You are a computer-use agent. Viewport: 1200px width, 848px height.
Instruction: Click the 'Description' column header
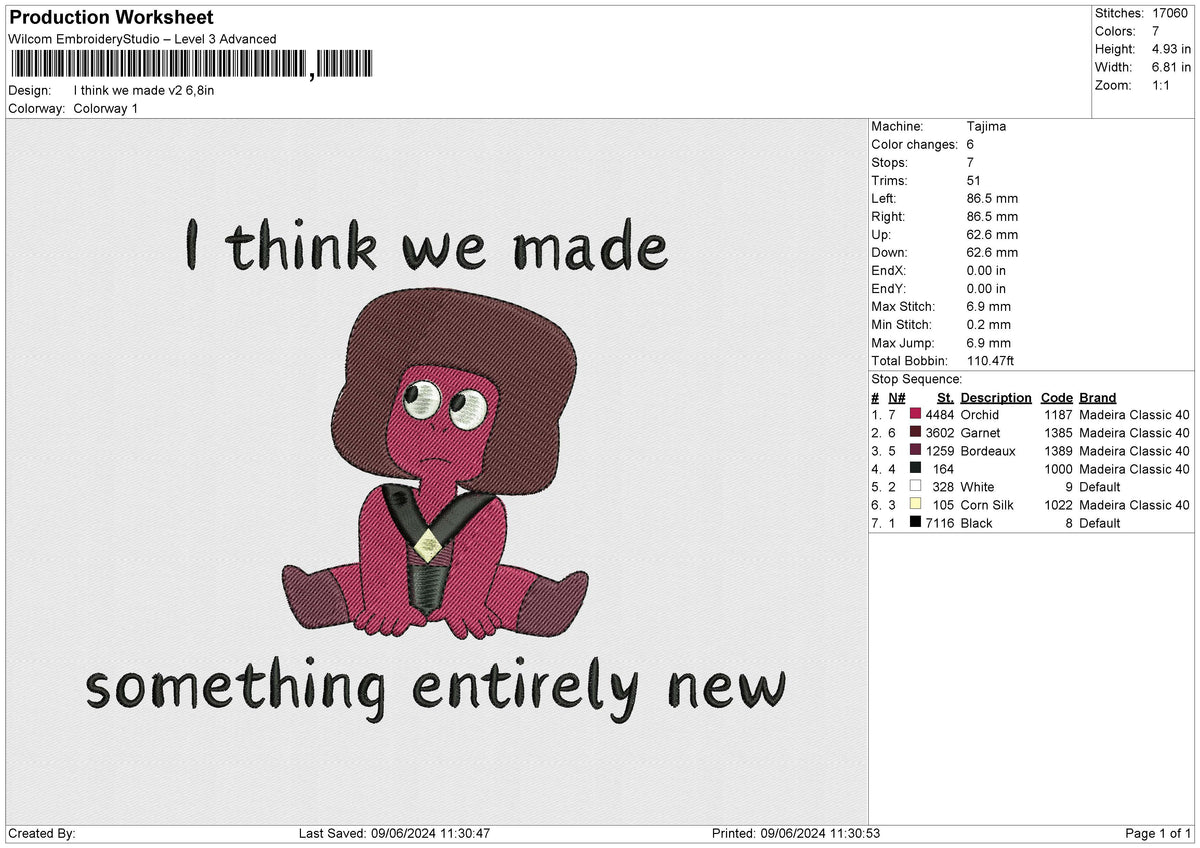996,398
